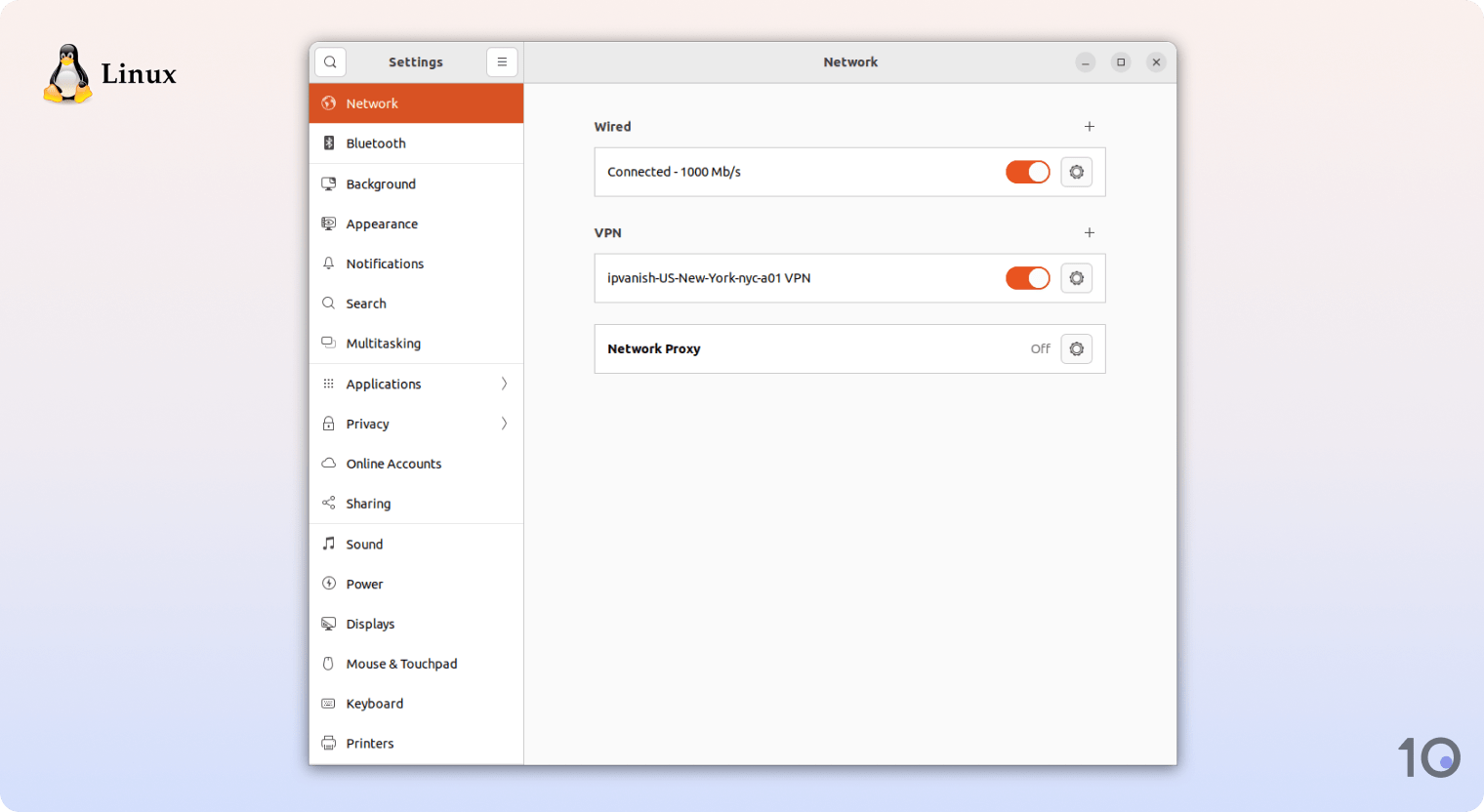Select Multitasking in the sidebar

[417, 344]
